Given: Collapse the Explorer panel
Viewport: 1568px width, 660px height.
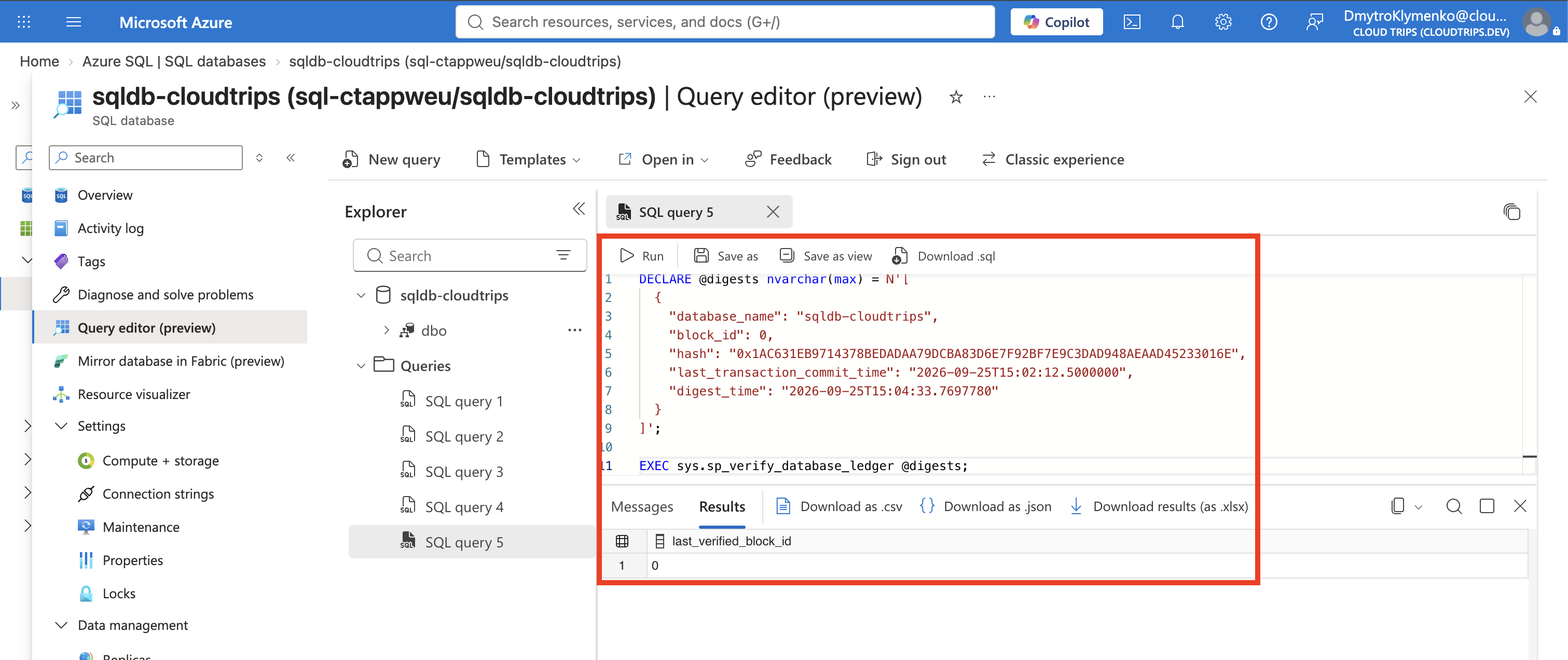Looking at the screenshot, I should click(579, 210).
